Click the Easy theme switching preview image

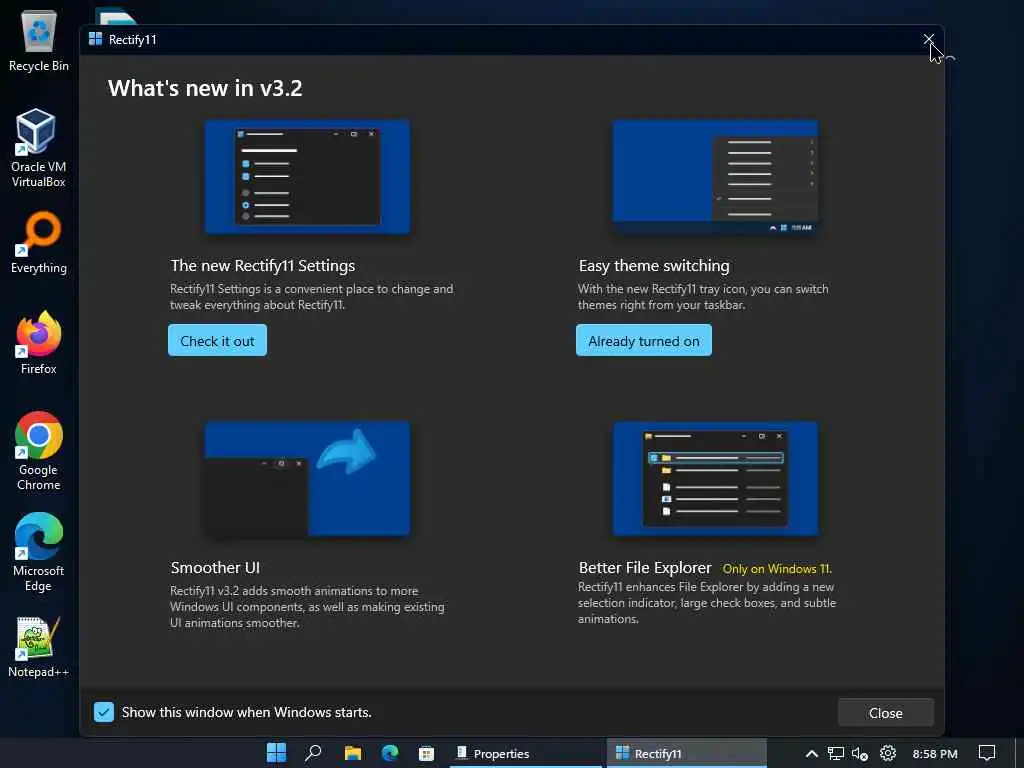coord(715,177)
